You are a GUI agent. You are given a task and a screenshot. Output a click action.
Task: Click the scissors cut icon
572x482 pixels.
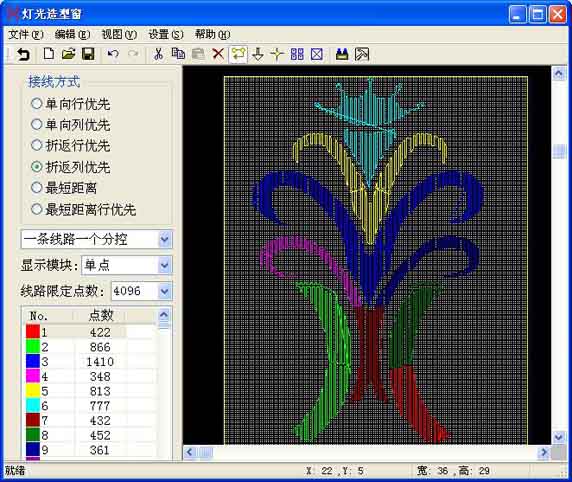[x=158, y=54]
